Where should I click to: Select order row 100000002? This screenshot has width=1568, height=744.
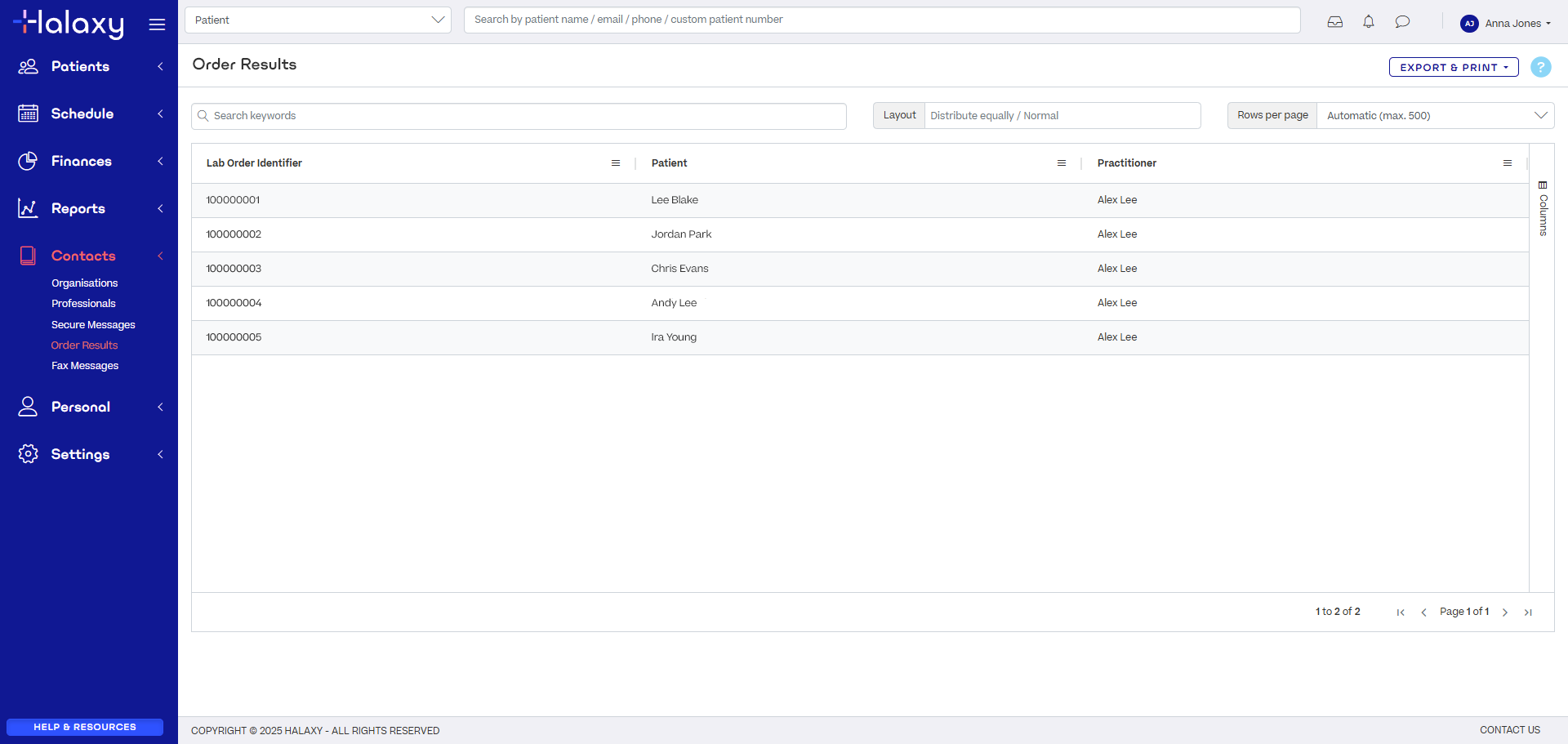(860, 234)
